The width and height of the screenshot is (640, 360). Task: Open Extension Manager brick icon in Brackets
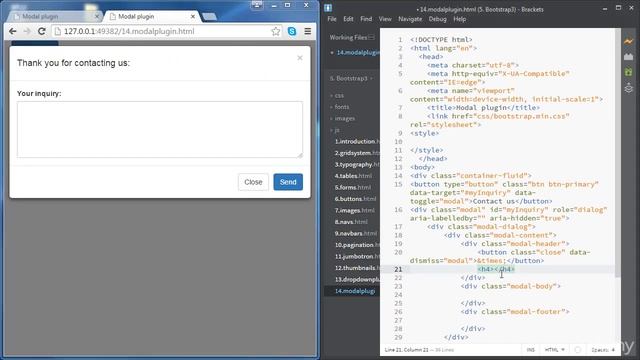pyautogui.click(x=629, y=57)
